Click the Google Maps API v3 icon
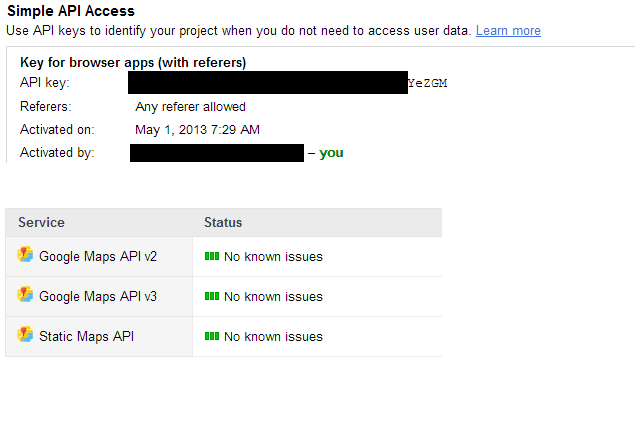 (x=26, y=296)
